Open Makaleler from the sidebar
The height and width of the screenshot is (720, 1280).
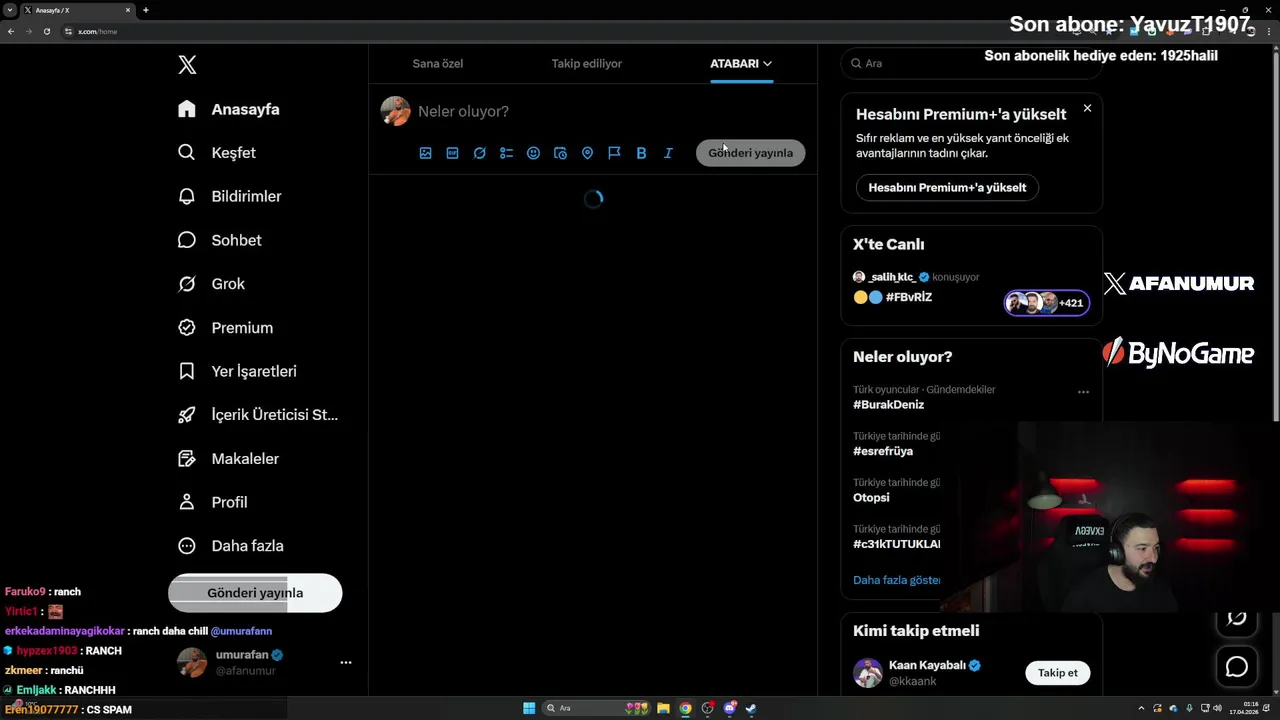pyautogui.click(x=229, y=458)
